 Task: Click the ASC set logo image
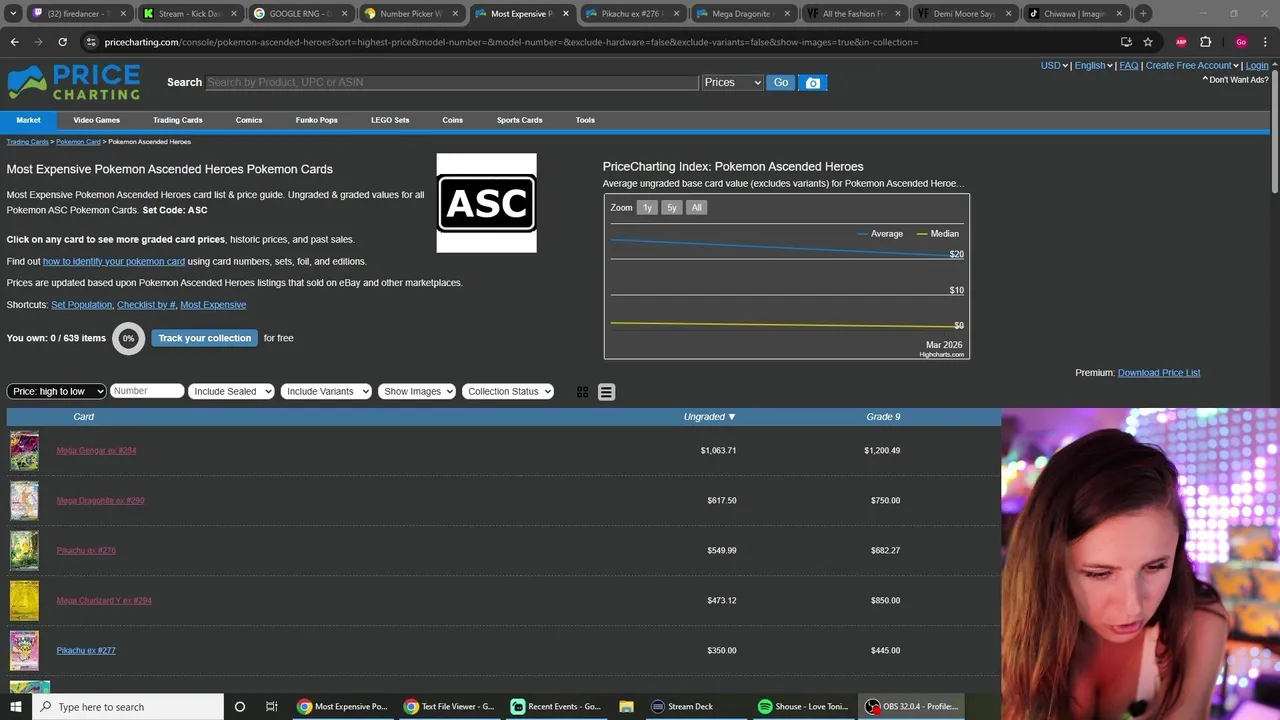pos(486,203)
